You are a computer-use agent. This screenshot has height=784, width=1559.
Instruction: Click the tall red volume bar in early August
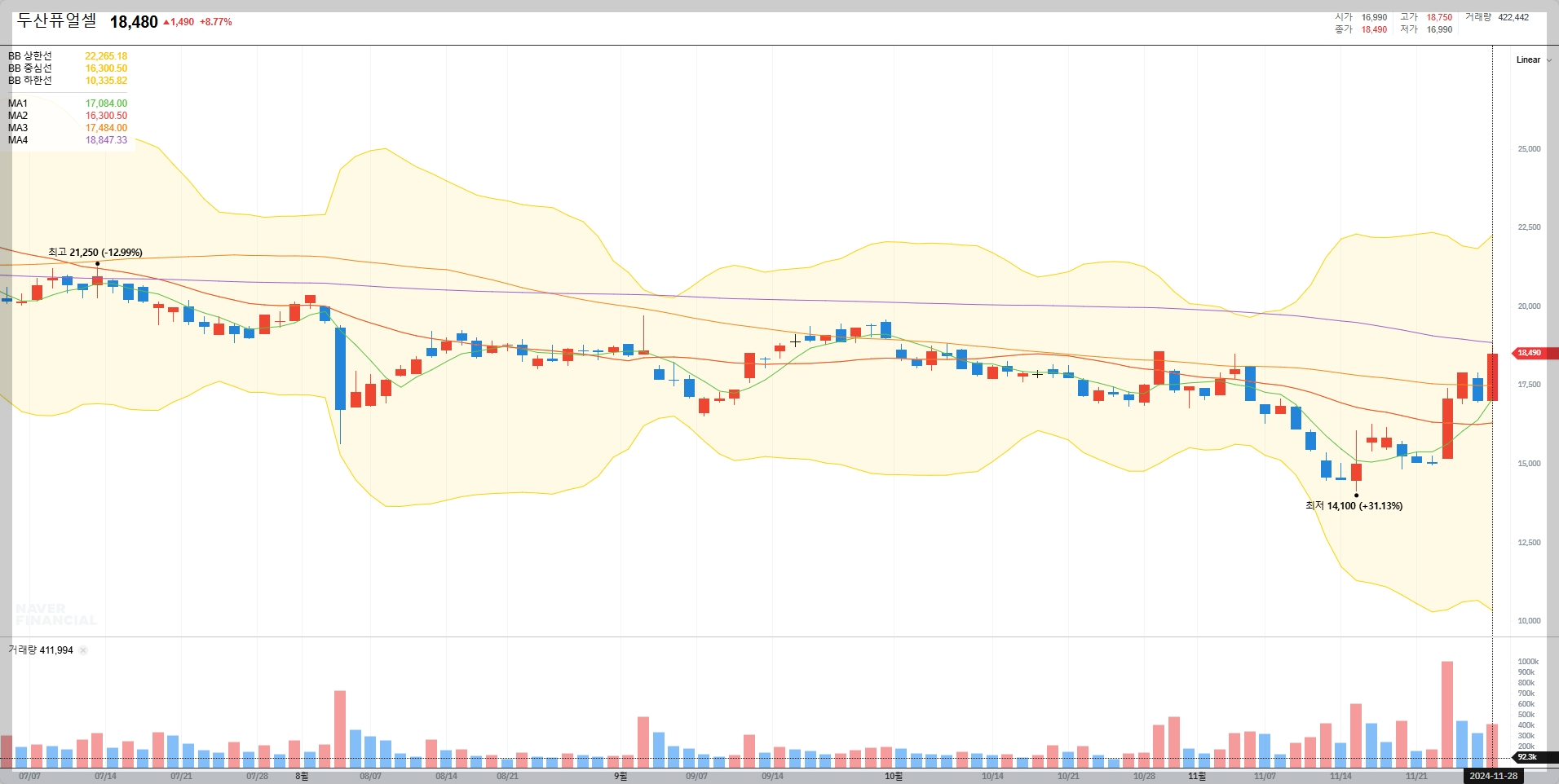pyautogui.click(x=340, y=729)
